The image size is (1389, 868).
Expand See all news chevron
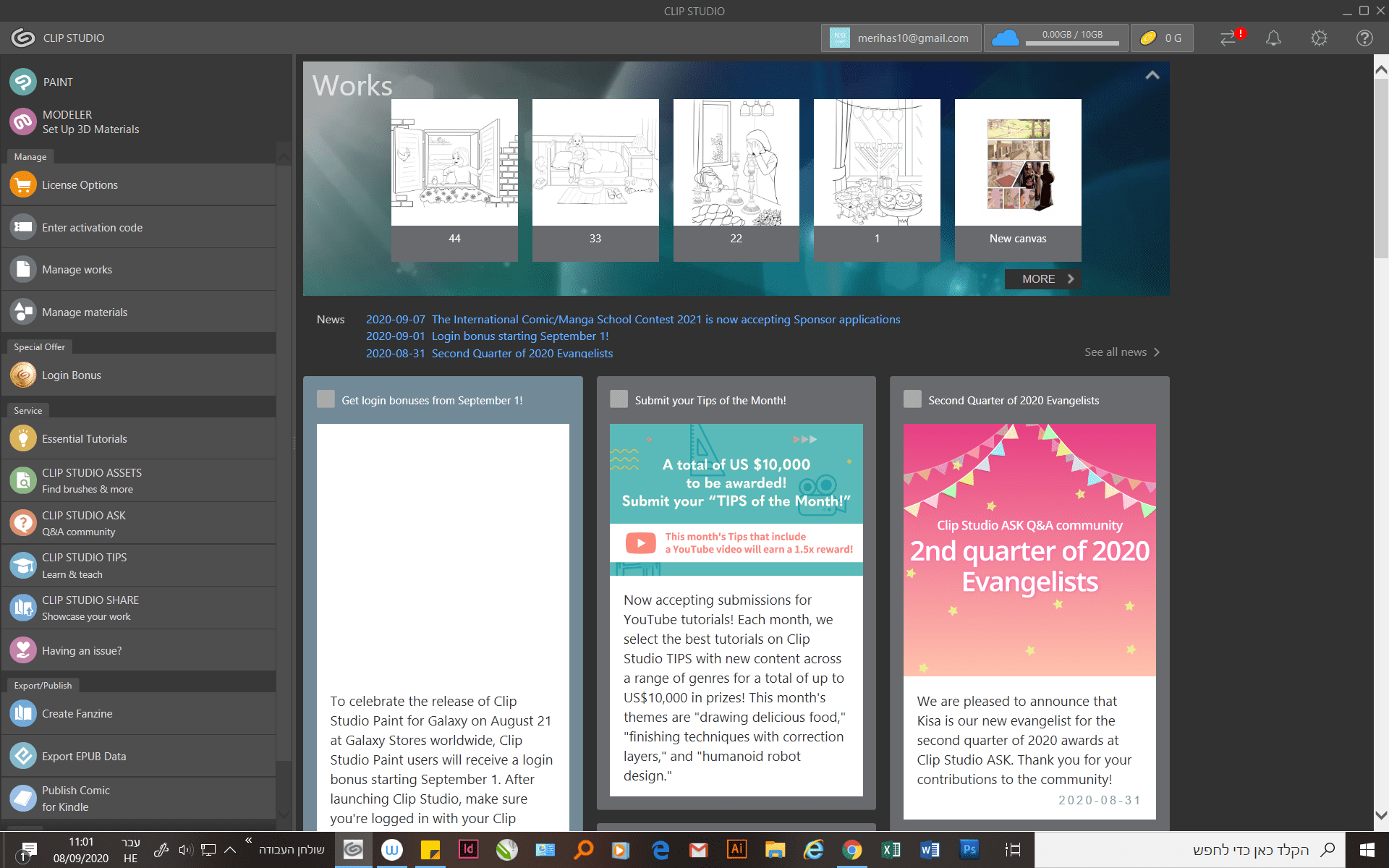[1156, 352]
